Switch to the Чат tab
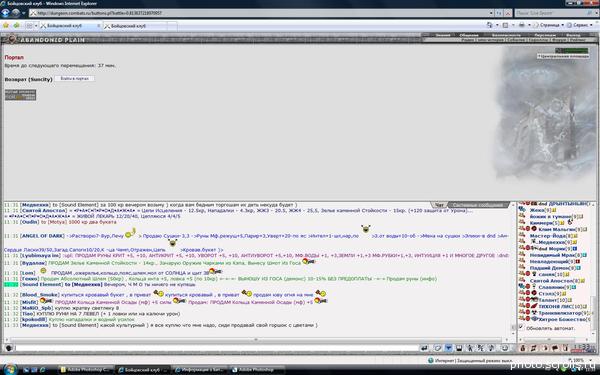This screenshot has height=375, width=600. (439, 205)
